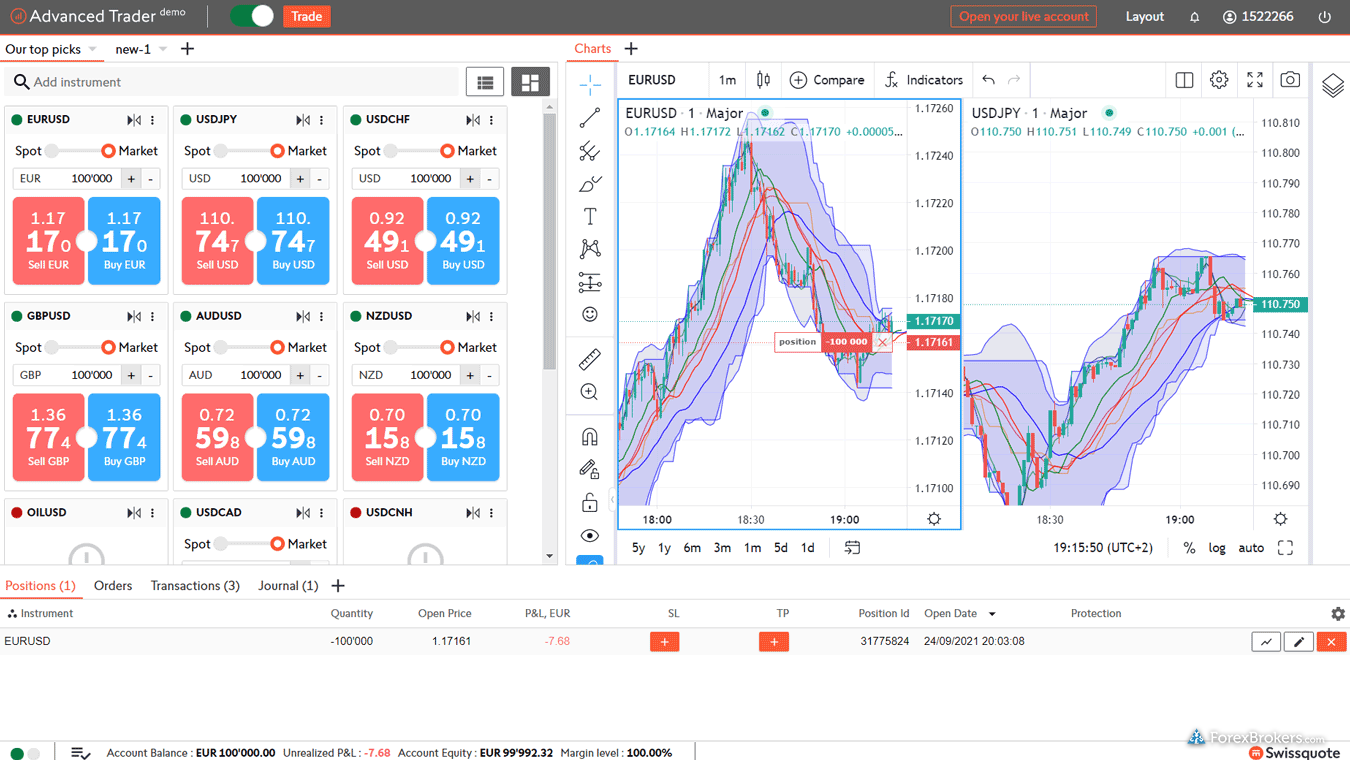
Task: Take a chart snapshot with camera icon
Action: 1290,80
